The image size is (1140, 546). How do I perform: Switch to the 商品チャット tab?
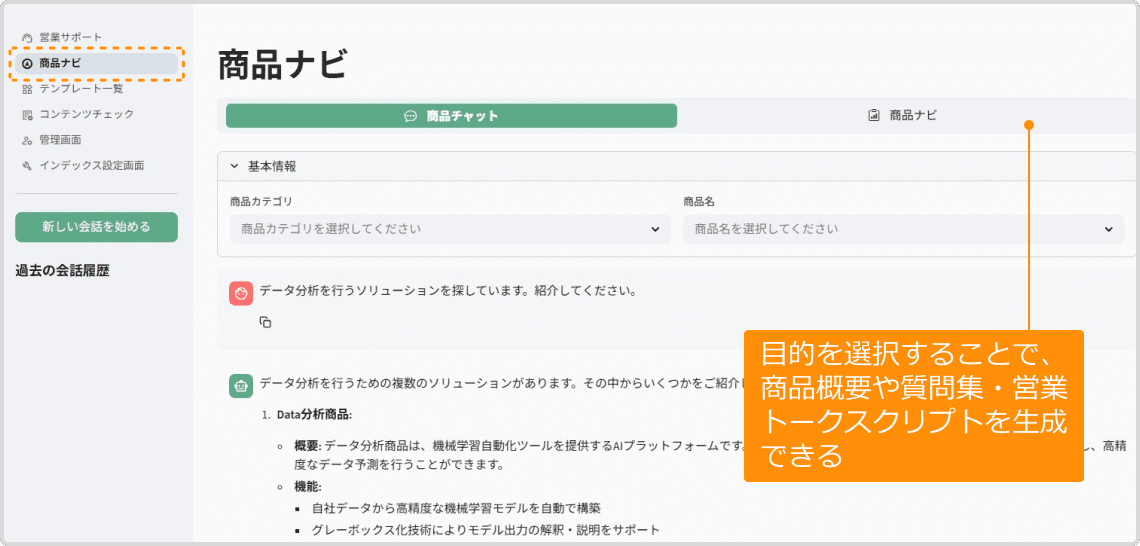click(451, 116)
